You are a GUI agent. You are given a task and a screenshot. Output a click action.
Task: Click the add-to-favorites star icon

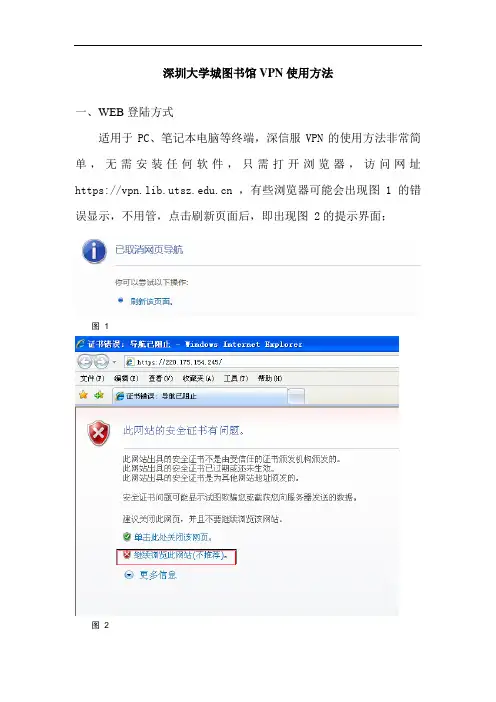tap(99, 395)
